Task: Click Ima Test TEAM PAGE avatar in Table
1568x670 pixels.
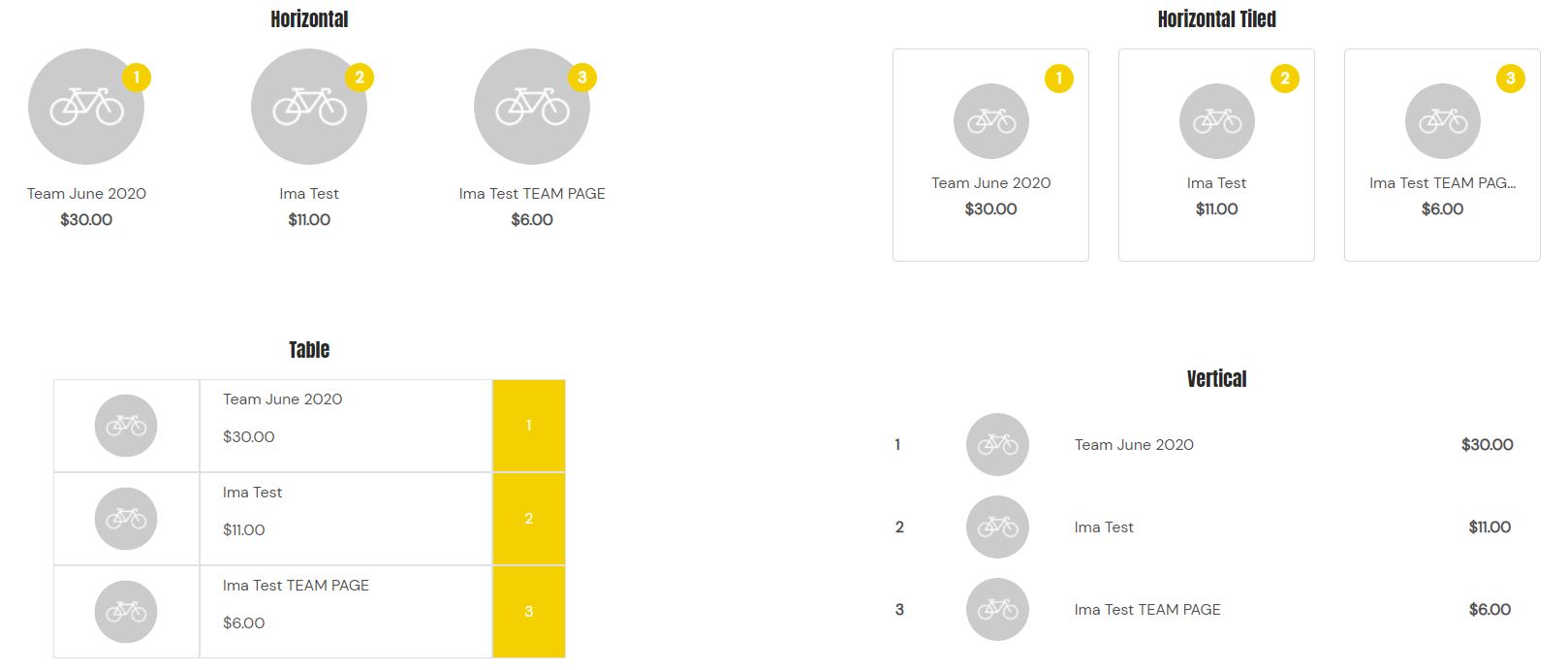Action: pos(126,612)
